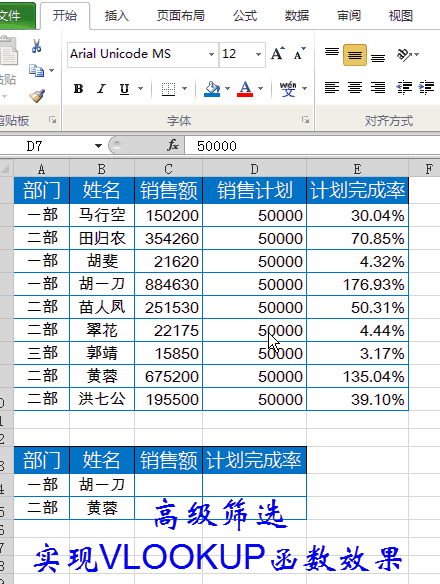Click the phonetic guide wén icon
Viewport: 440px width, 584px height.
[288, 89]
